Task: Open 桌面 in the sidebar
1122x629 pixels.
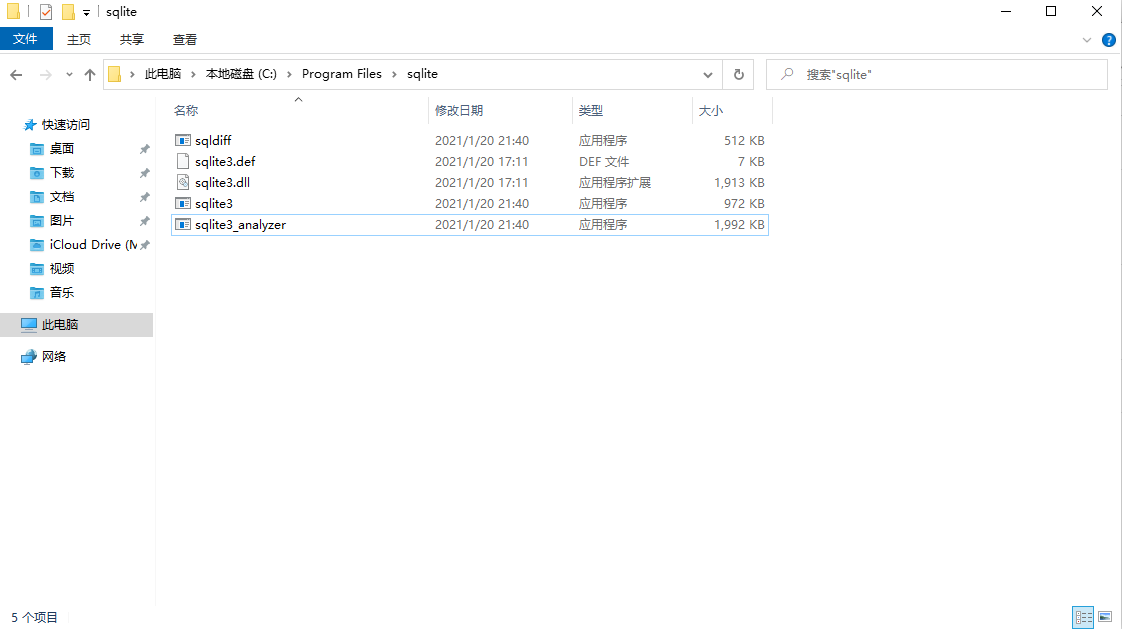Action: pos(62,148)
